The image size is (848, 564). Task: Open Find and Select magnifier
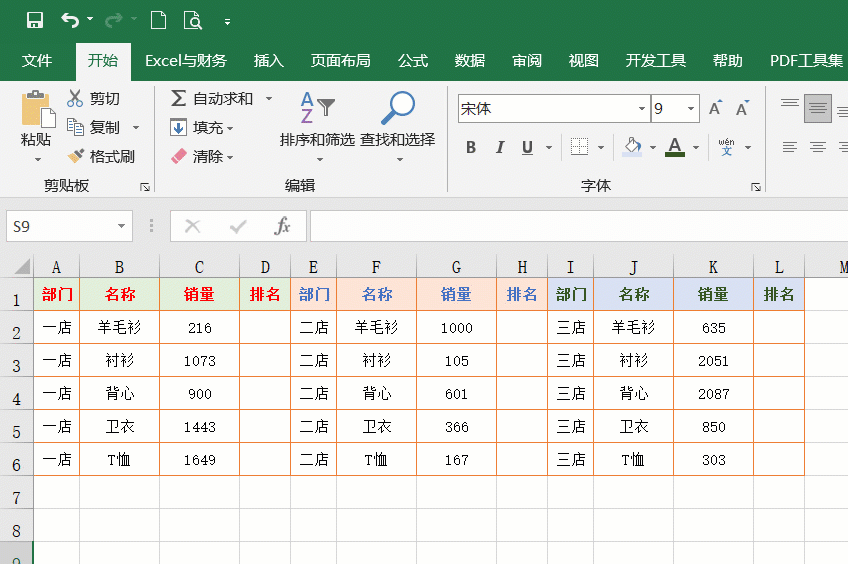point(398,108)
